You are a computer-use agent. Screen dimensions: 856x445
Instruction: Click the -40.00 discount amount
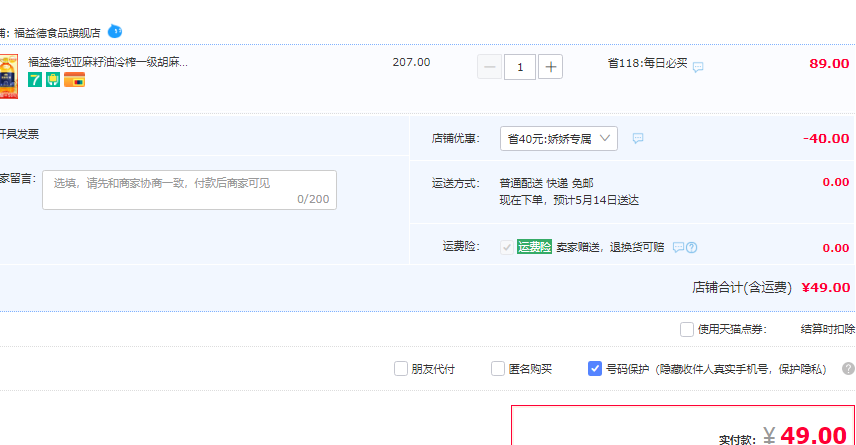tap(826, 139)
